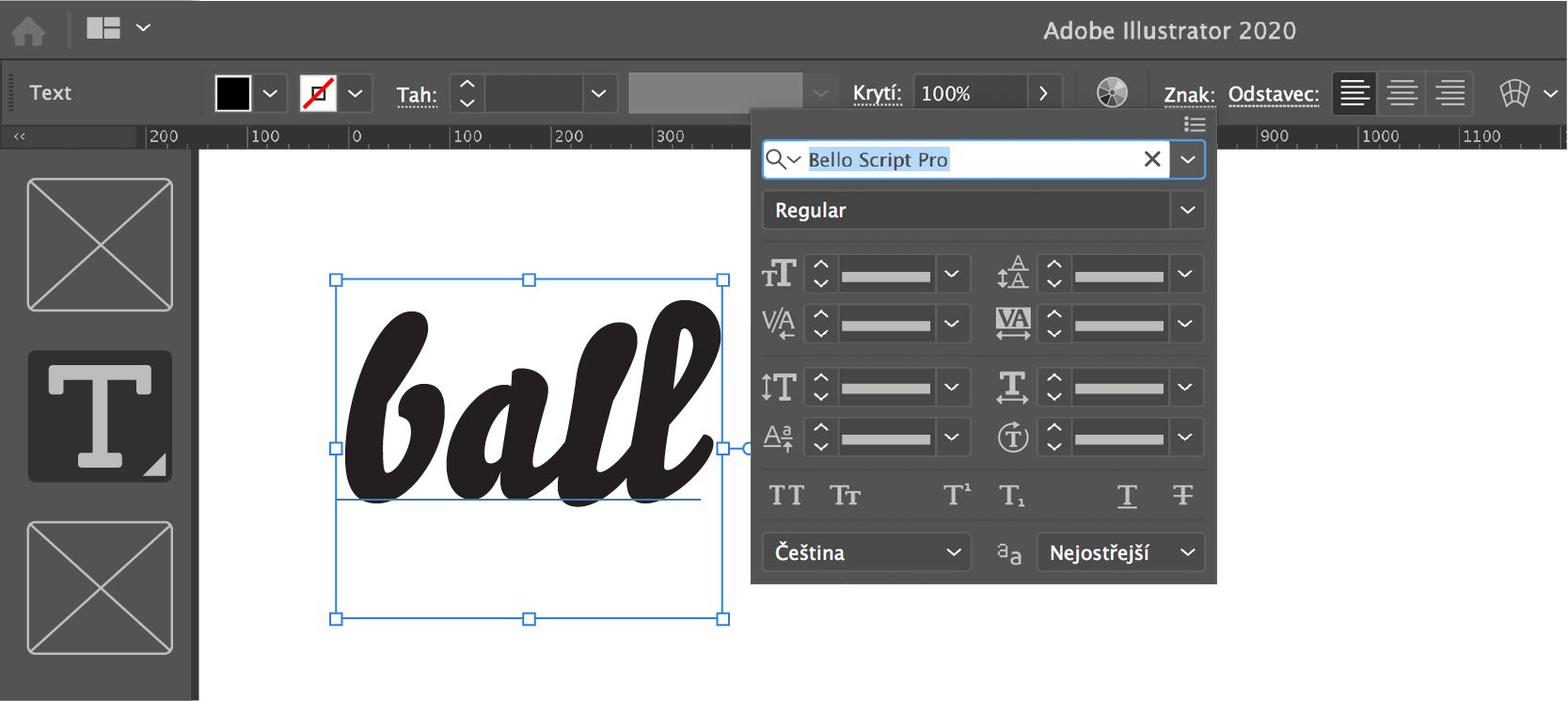Center-align the text
Screen dimensions: 1568x701
[x=1402, y=93]
